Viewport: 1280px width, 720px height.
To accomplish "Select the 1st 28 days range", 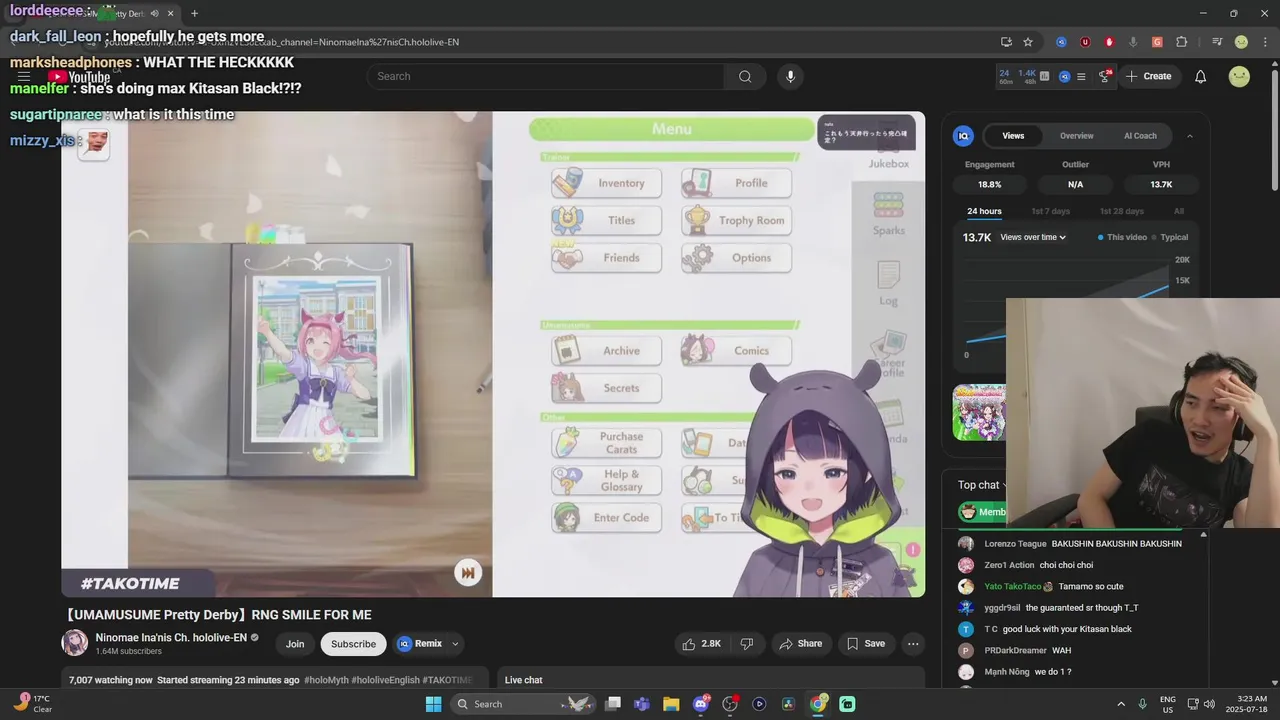I will 1121,211.
